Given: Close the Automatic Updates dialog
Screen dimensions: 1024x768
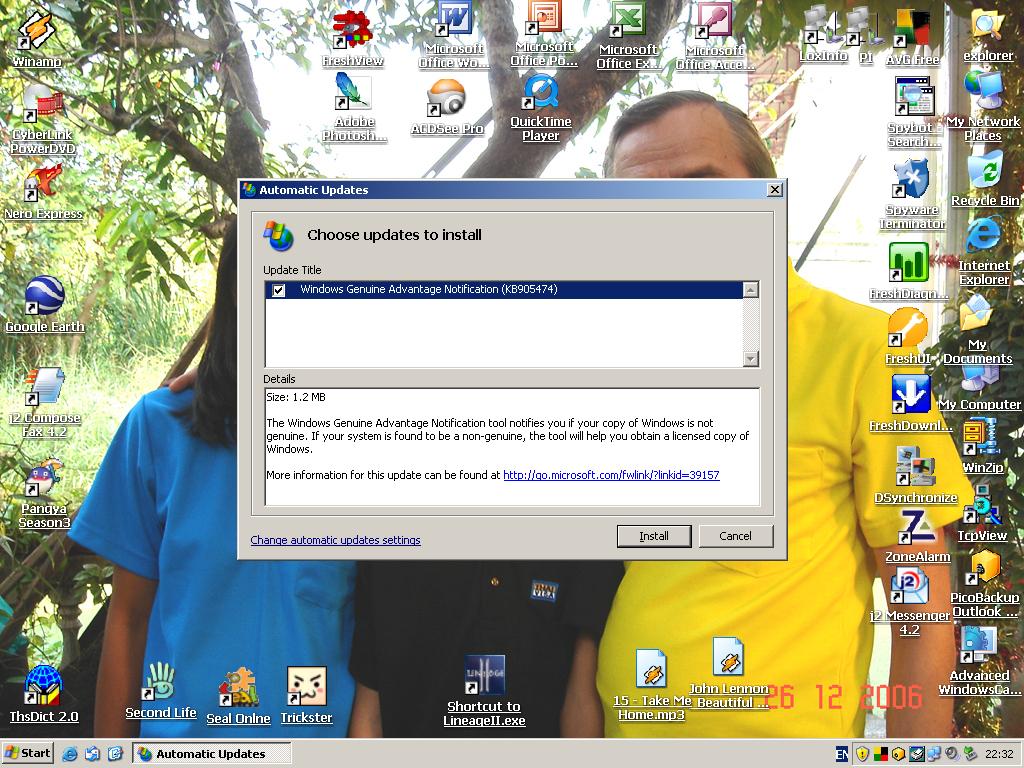Looking at the screenshot, I should pyautogui.click(x=775, y=189).
